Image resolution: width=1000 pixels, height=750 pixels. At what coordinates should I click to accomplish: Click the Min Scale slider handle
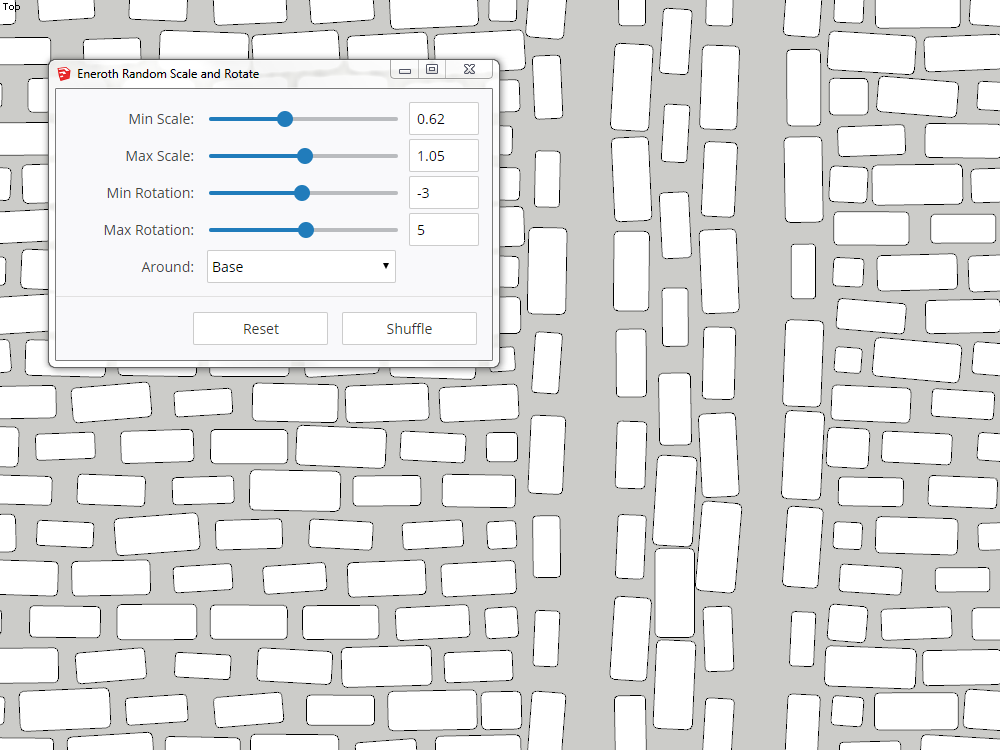coord(286,119)
